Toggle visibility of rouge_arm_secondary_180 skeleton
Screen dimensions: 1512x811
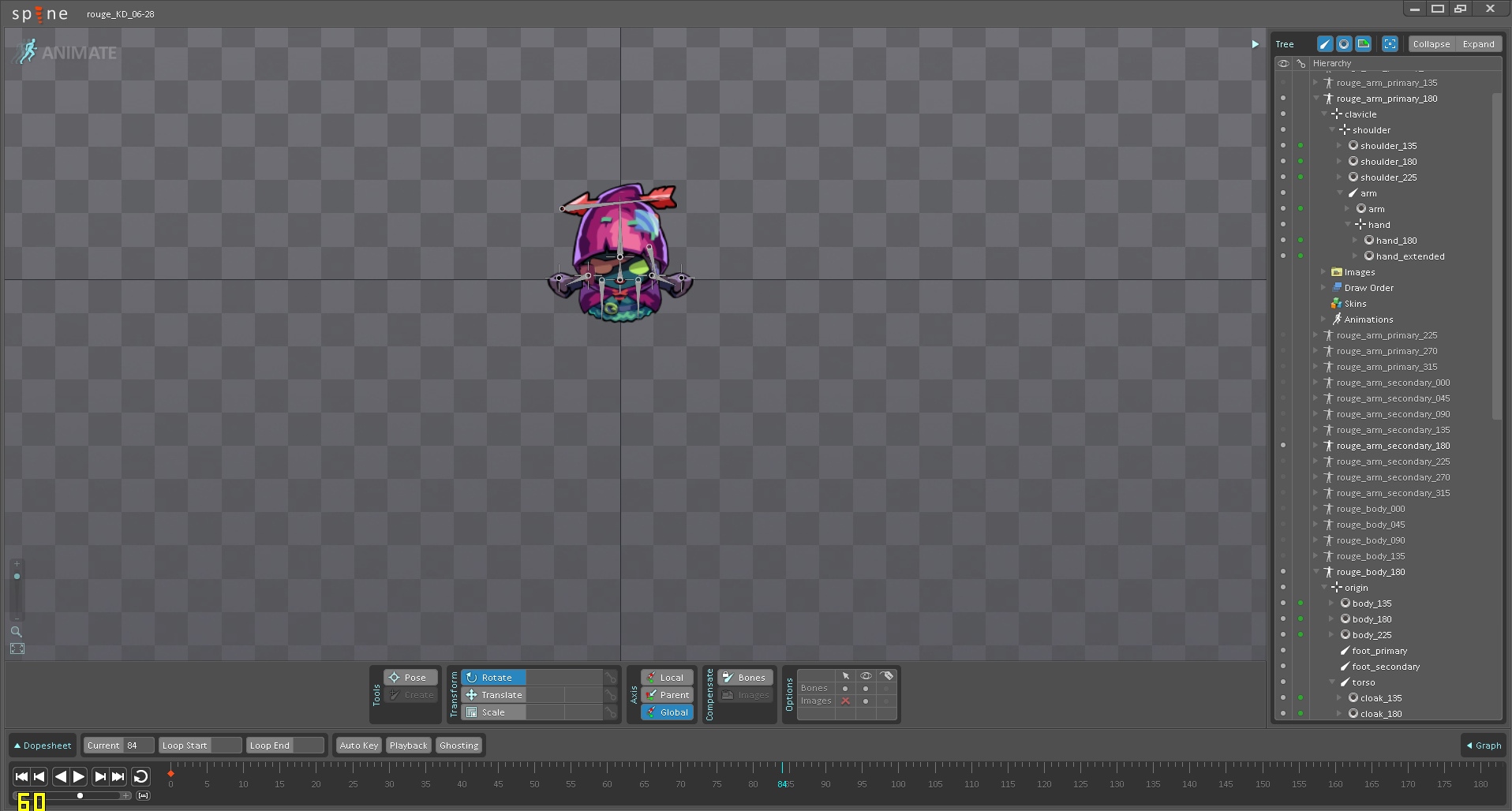click(x=1283, y=446)
